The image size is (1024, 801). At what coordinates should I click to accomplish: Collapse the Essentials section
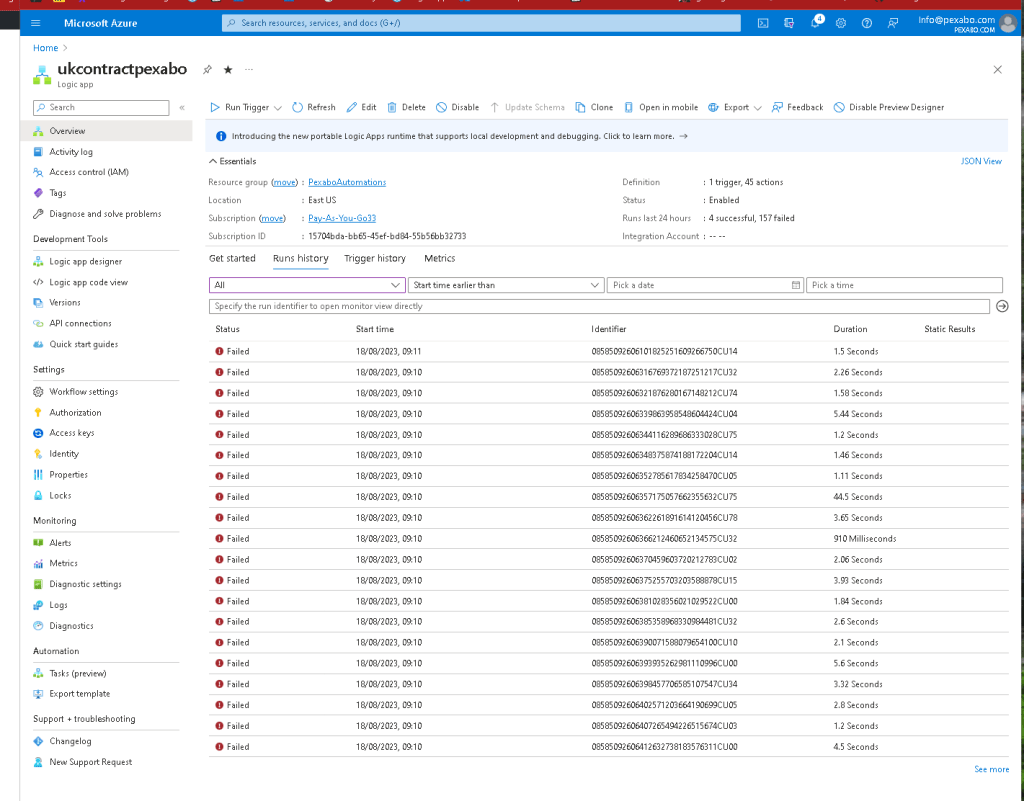pos(232,161)
